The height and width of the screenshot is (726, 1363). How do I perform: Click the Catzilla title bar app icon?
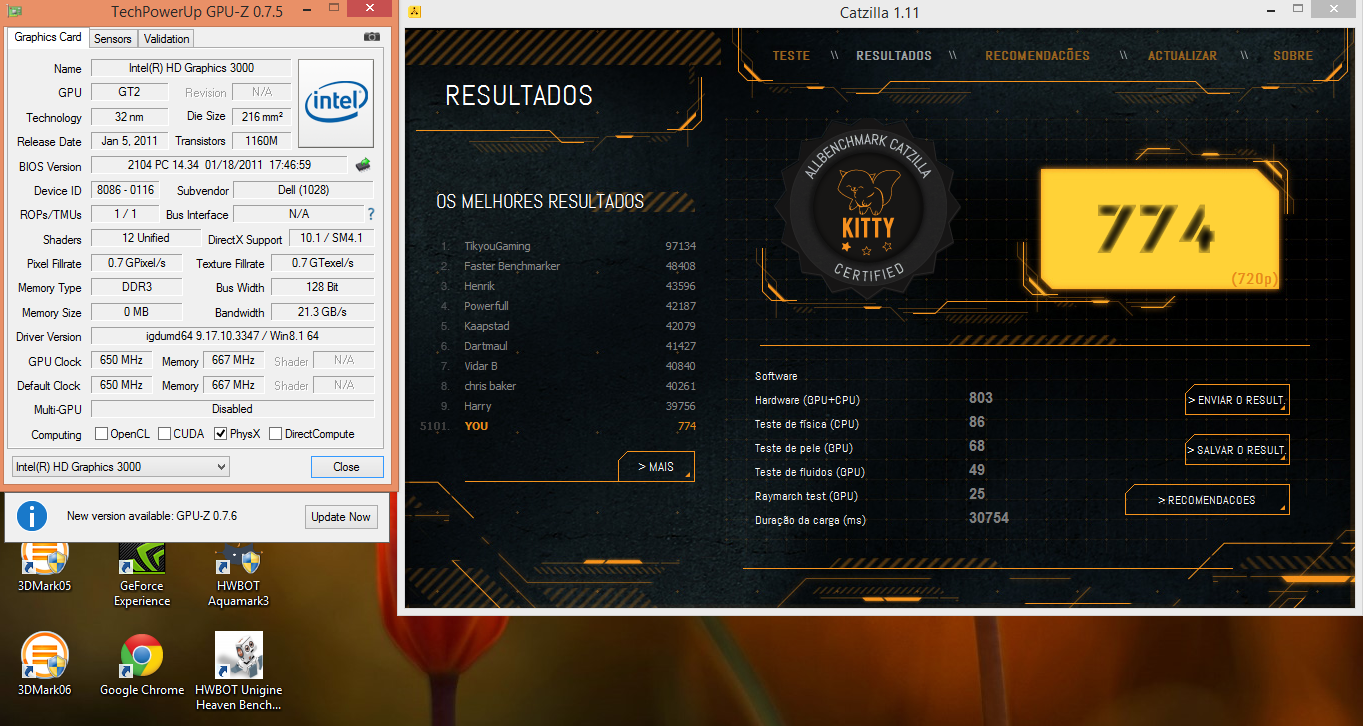point(415,13)
